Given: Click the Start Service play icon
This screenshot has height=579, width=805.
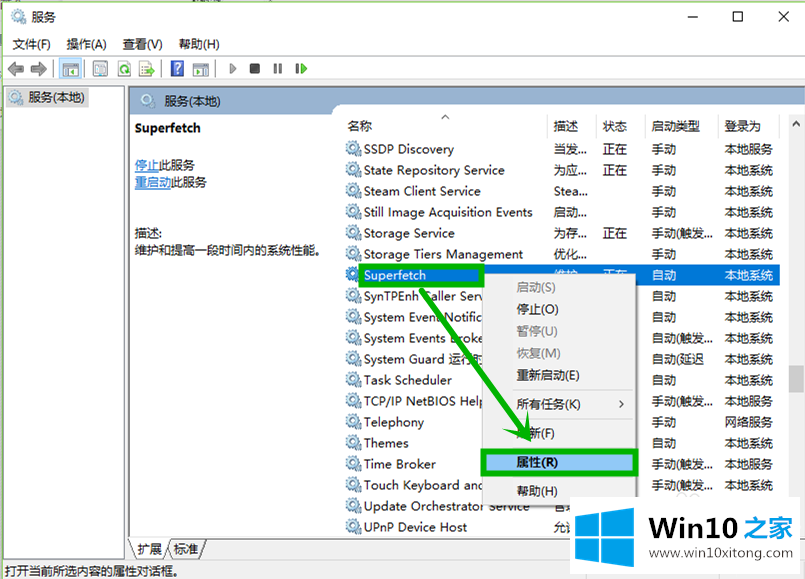Looking at the screenshot, I should point(233,68).
